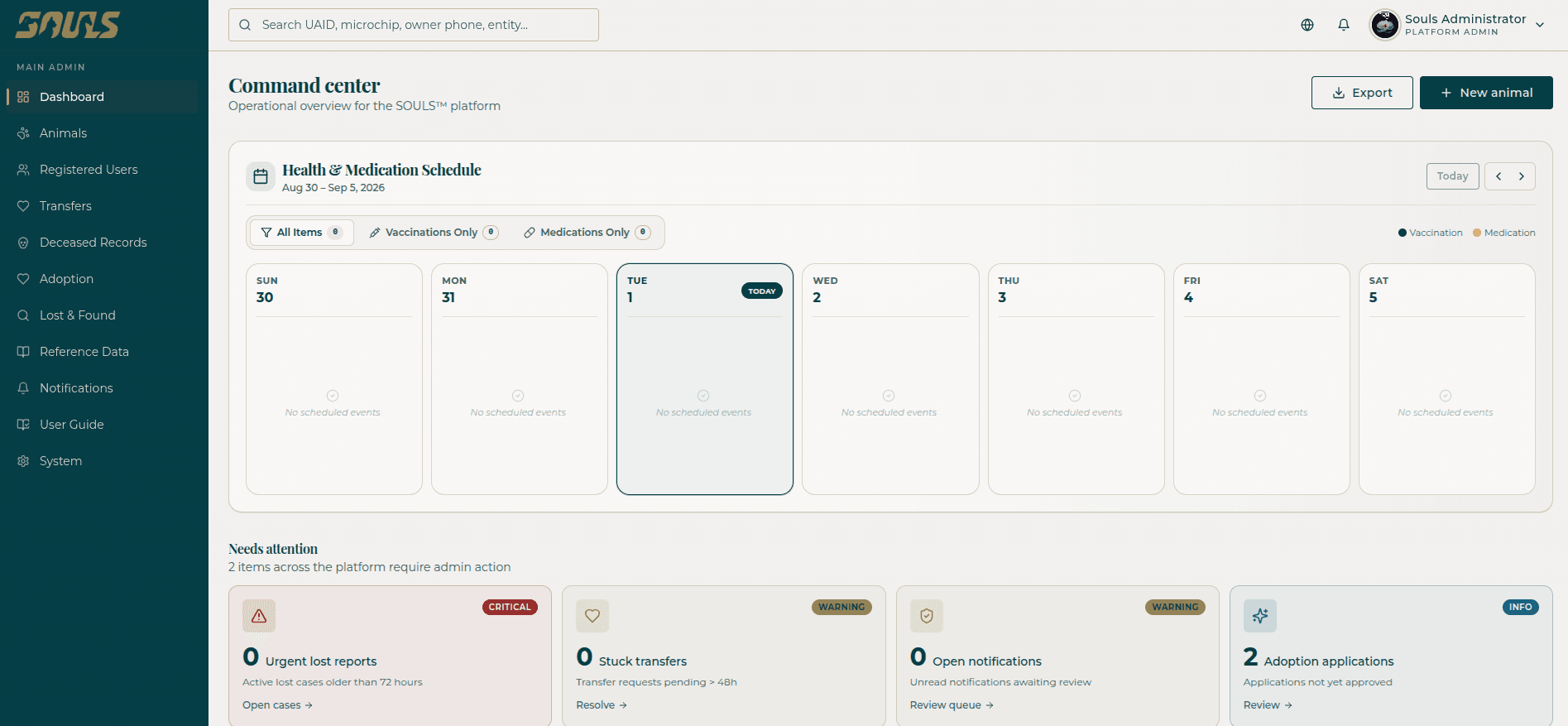
Task: Click Reference Data book icon
Action: (23, 352)
